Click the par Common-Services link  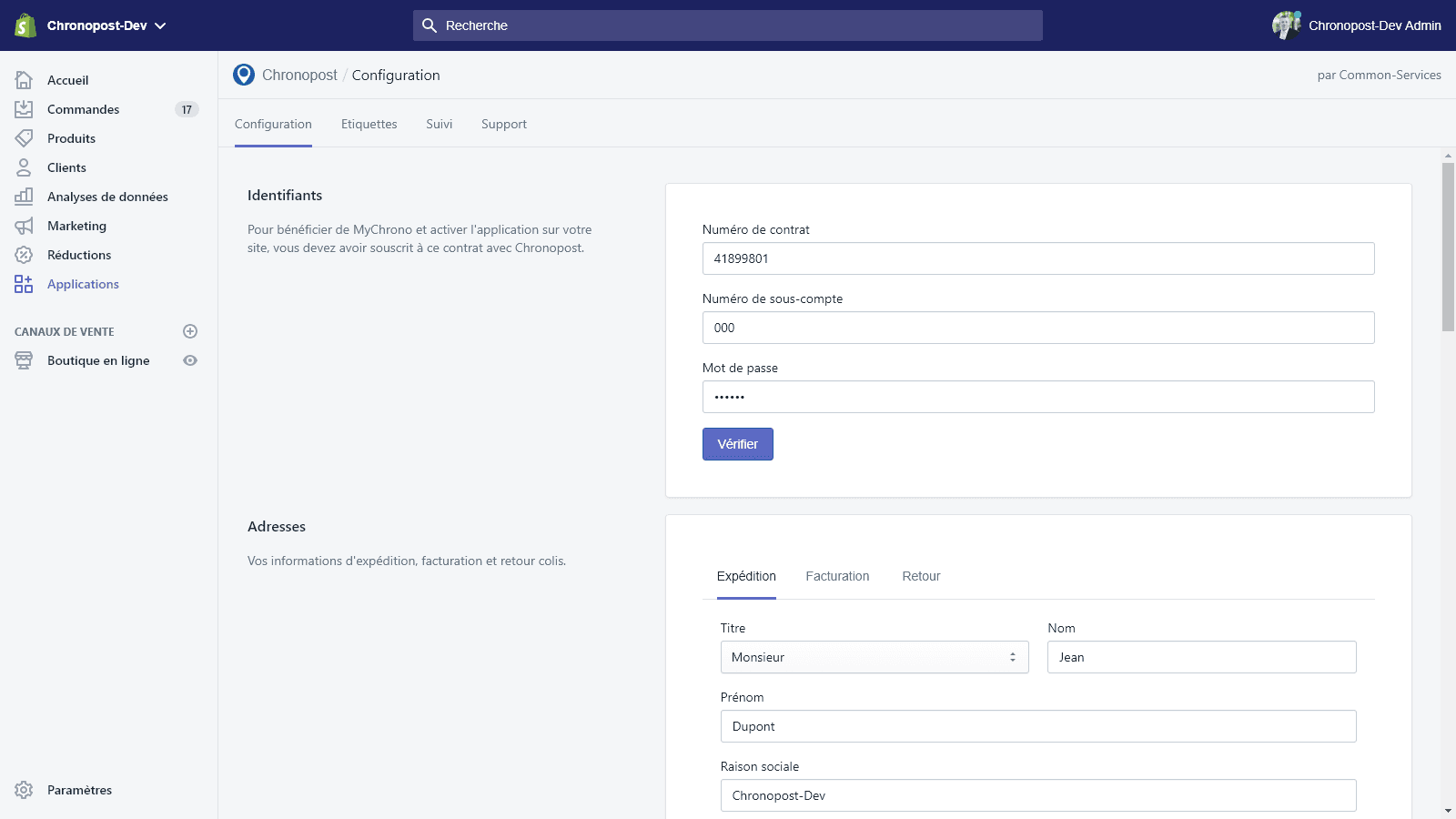pyautogui.click(x=1379, y=75)
